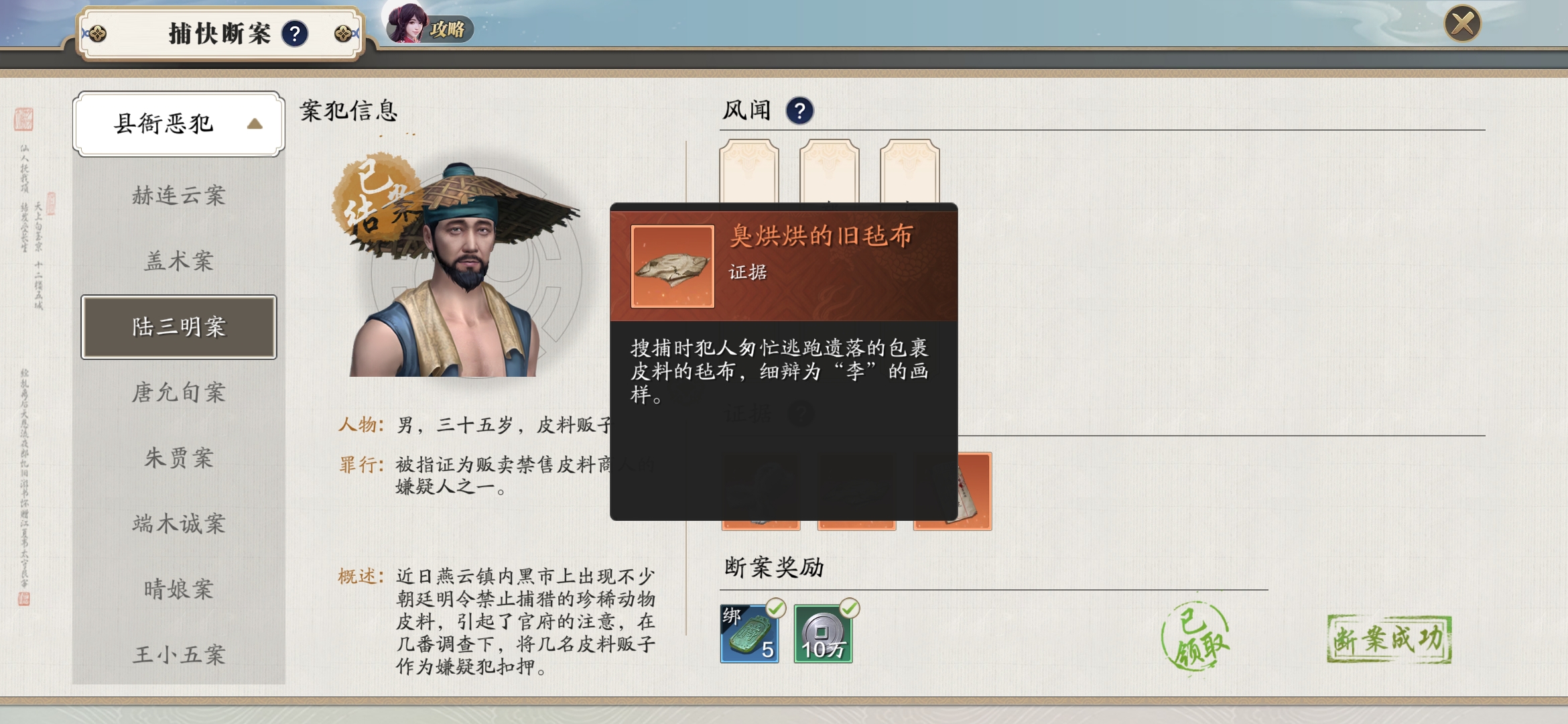Close the 捕快断案 window

tap(1463, 24)
